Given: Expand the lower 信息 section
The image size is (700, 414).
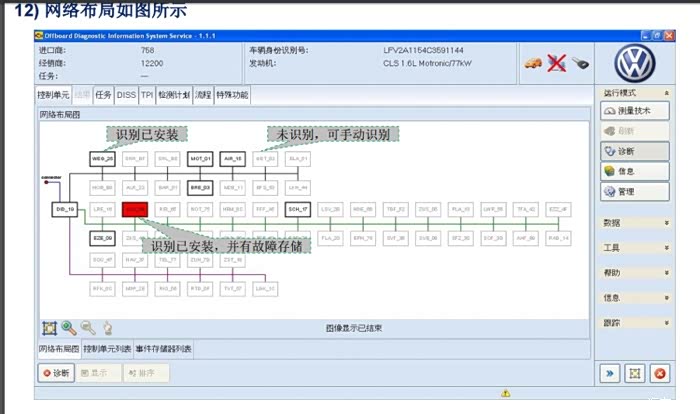Looking at the screenshot, I should pyautogui.click(x=635, y=298).
